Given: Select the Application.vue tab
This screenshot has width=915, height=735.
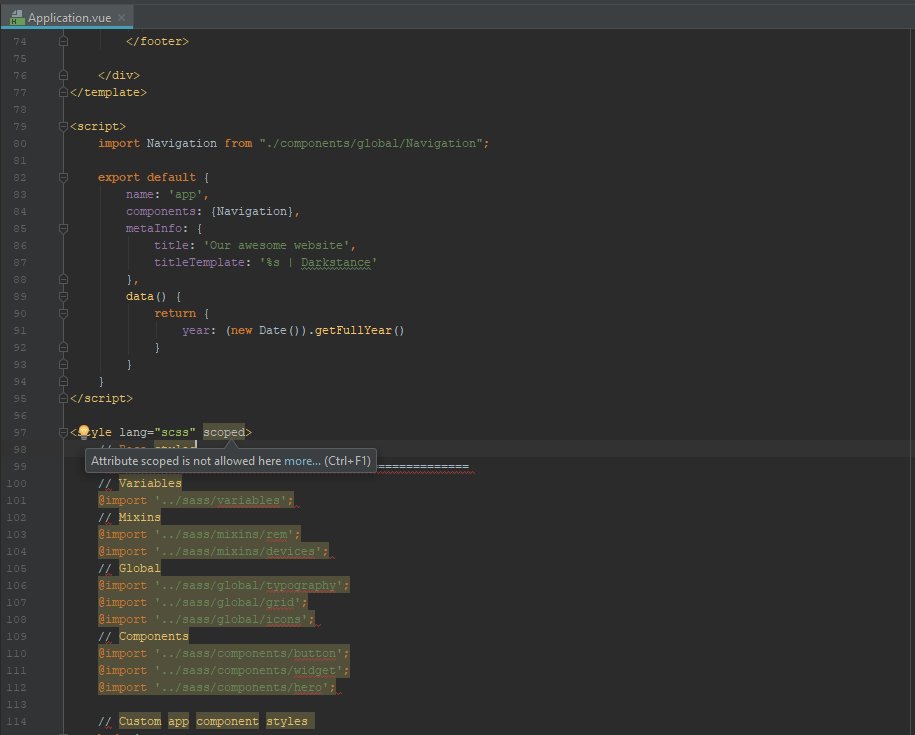Looking at the screenshot, I should [x=67, y=17].
